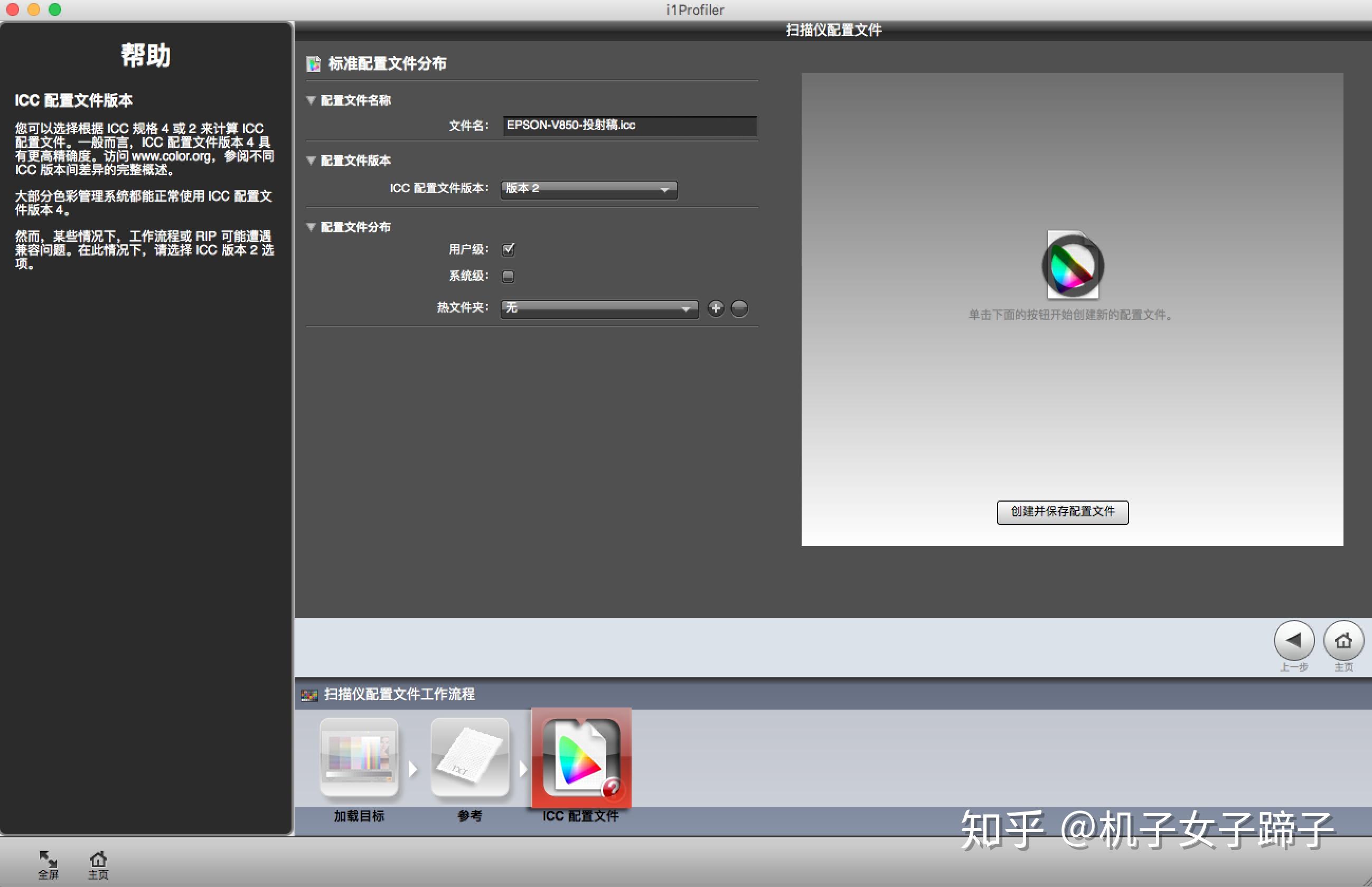Uncheck the 用户级 checkbox
This screenshot has width=1372, height=887.
(x=508, y=249)
